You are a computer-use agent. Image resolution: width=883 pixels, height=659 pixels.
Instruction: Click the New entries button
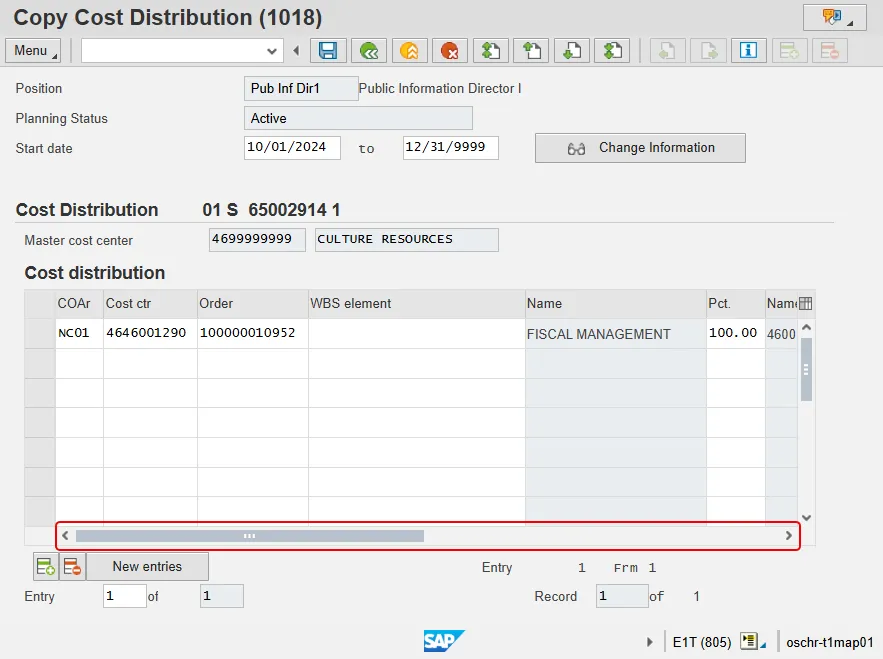coord(147,567)
